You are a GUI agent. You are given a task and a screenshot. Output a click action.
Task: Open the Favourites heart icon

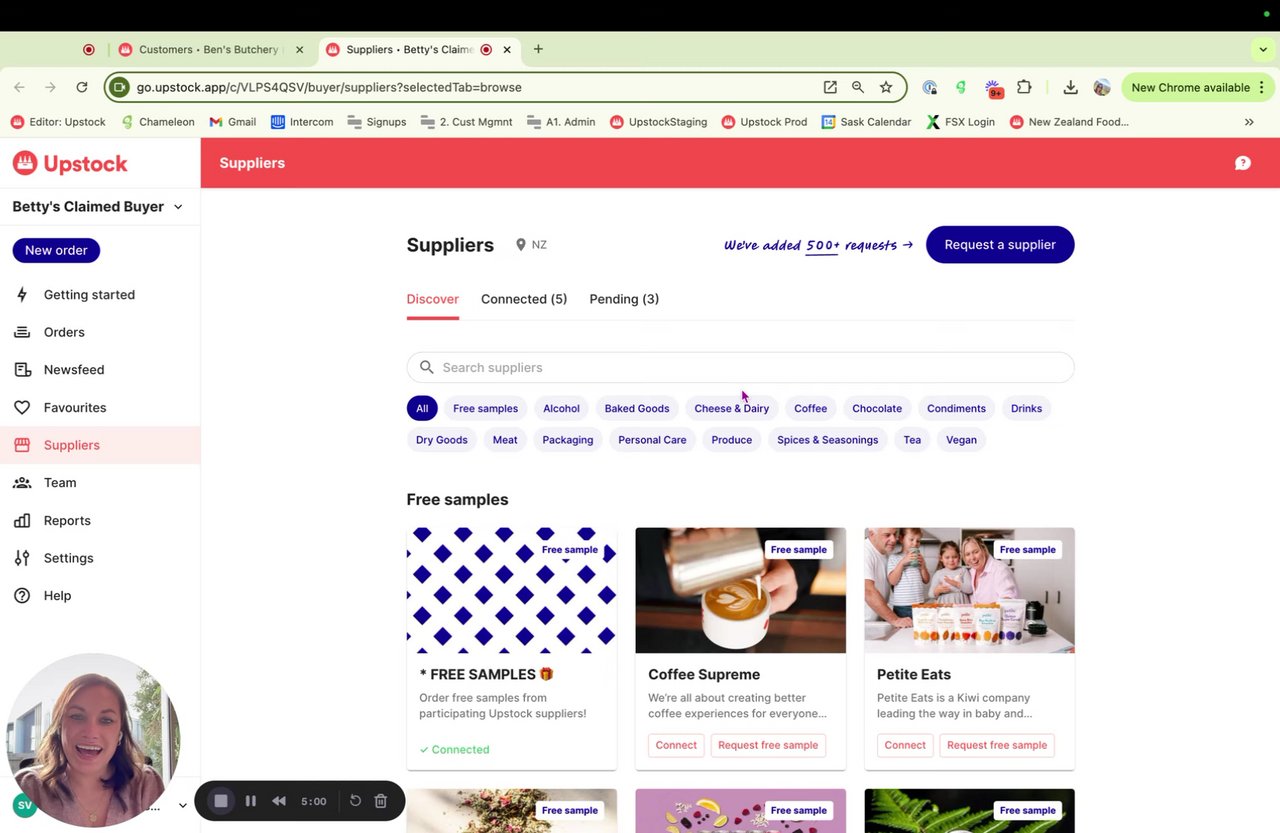tap(22, 408)
